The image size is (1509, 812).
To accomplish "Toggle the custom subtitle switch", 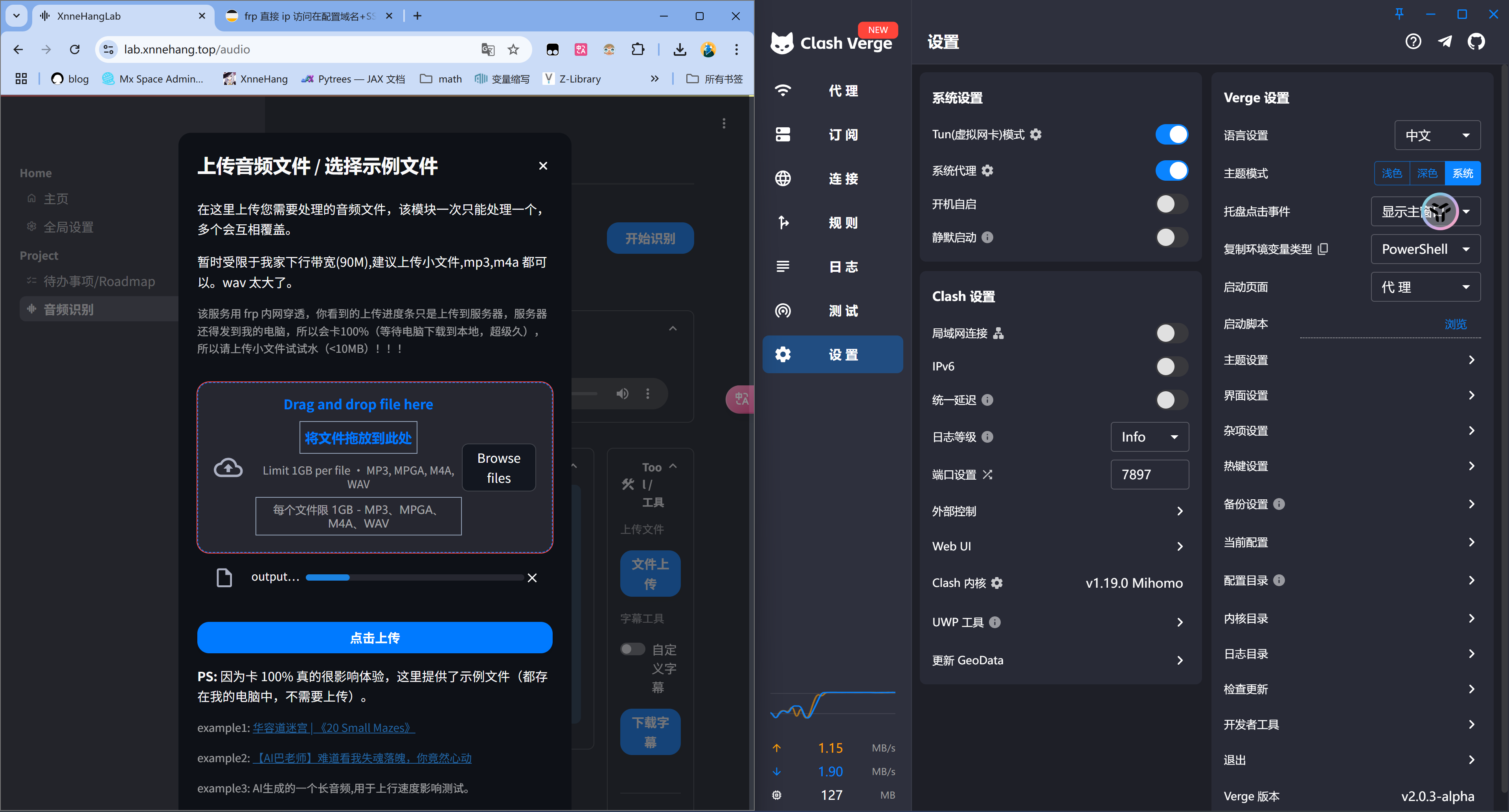I will (633, 649).
